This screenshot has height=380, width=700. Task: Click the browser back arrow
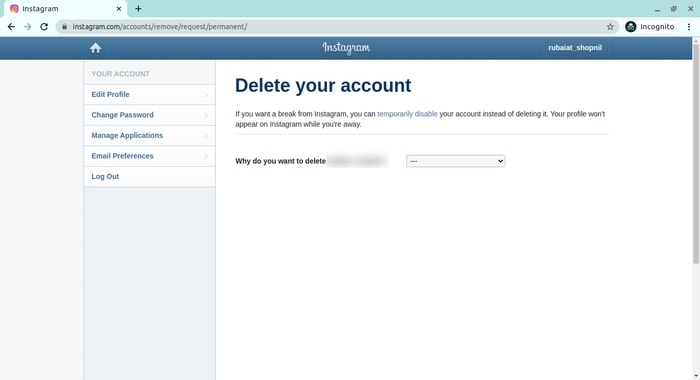pos(11,27)
